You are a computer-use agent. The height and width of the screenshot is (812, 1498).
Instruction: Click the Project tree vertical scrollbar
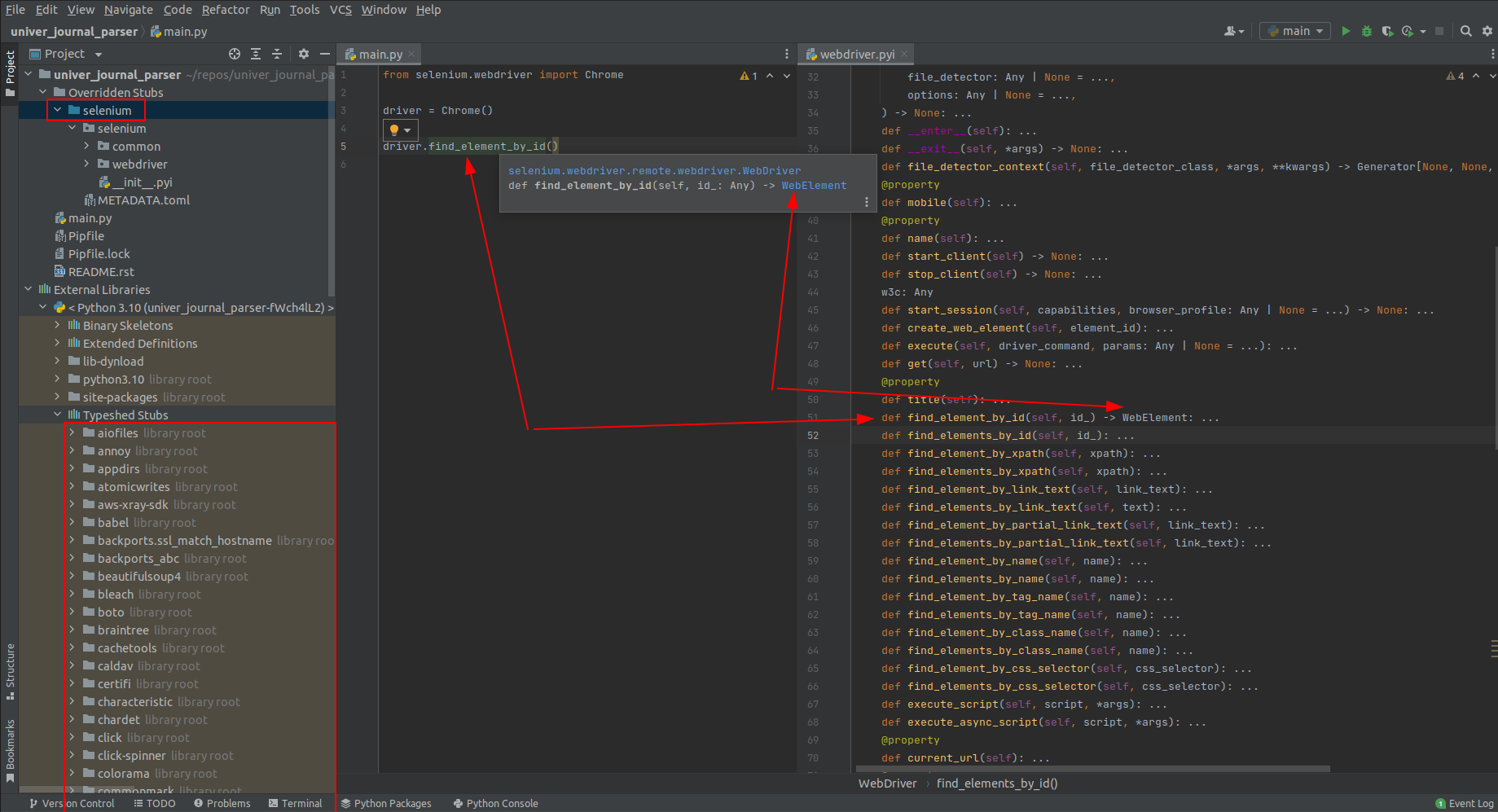pos(332,182)
